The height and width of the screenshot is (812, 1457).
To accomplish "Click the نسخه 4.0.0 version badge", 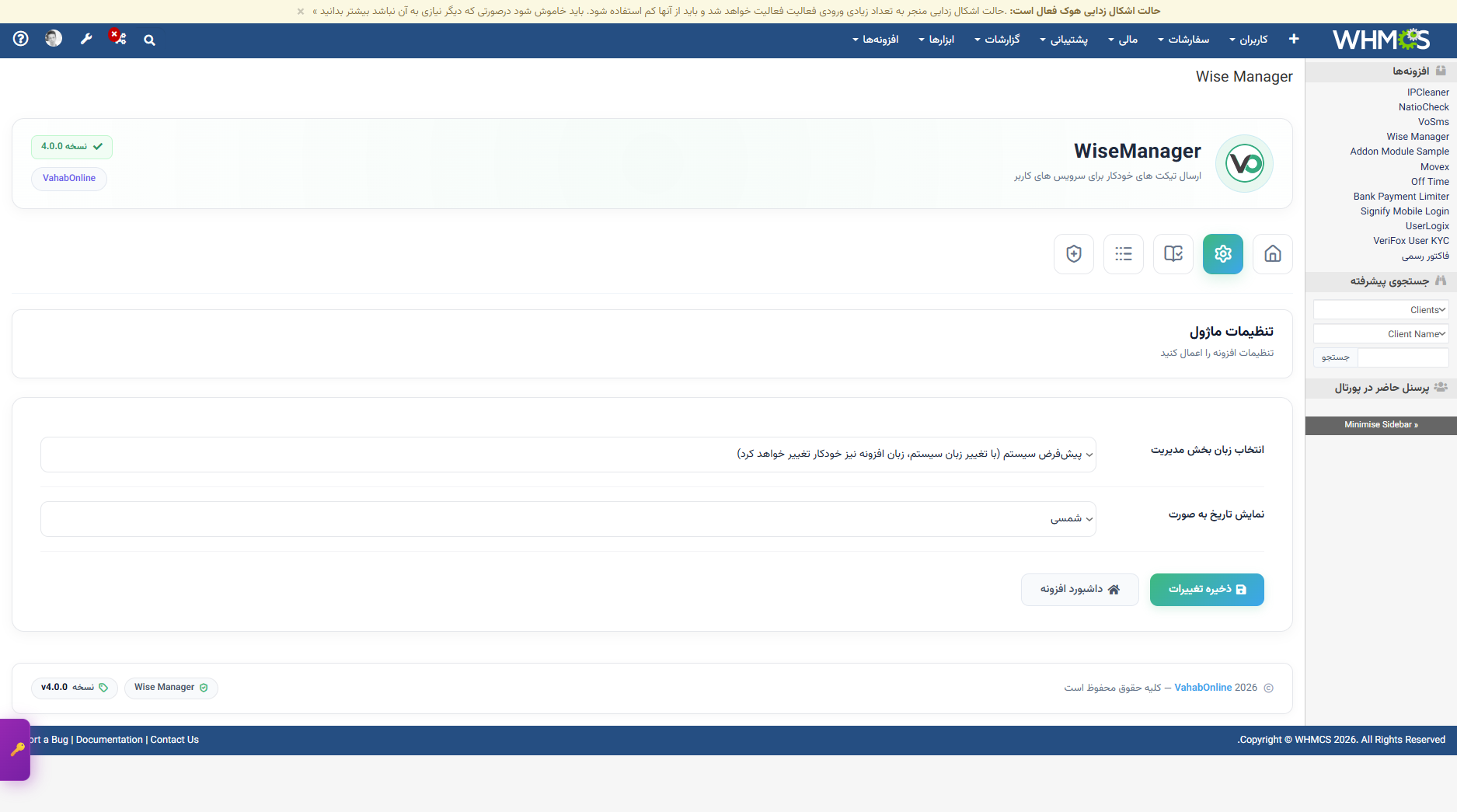I will (71, 147).
